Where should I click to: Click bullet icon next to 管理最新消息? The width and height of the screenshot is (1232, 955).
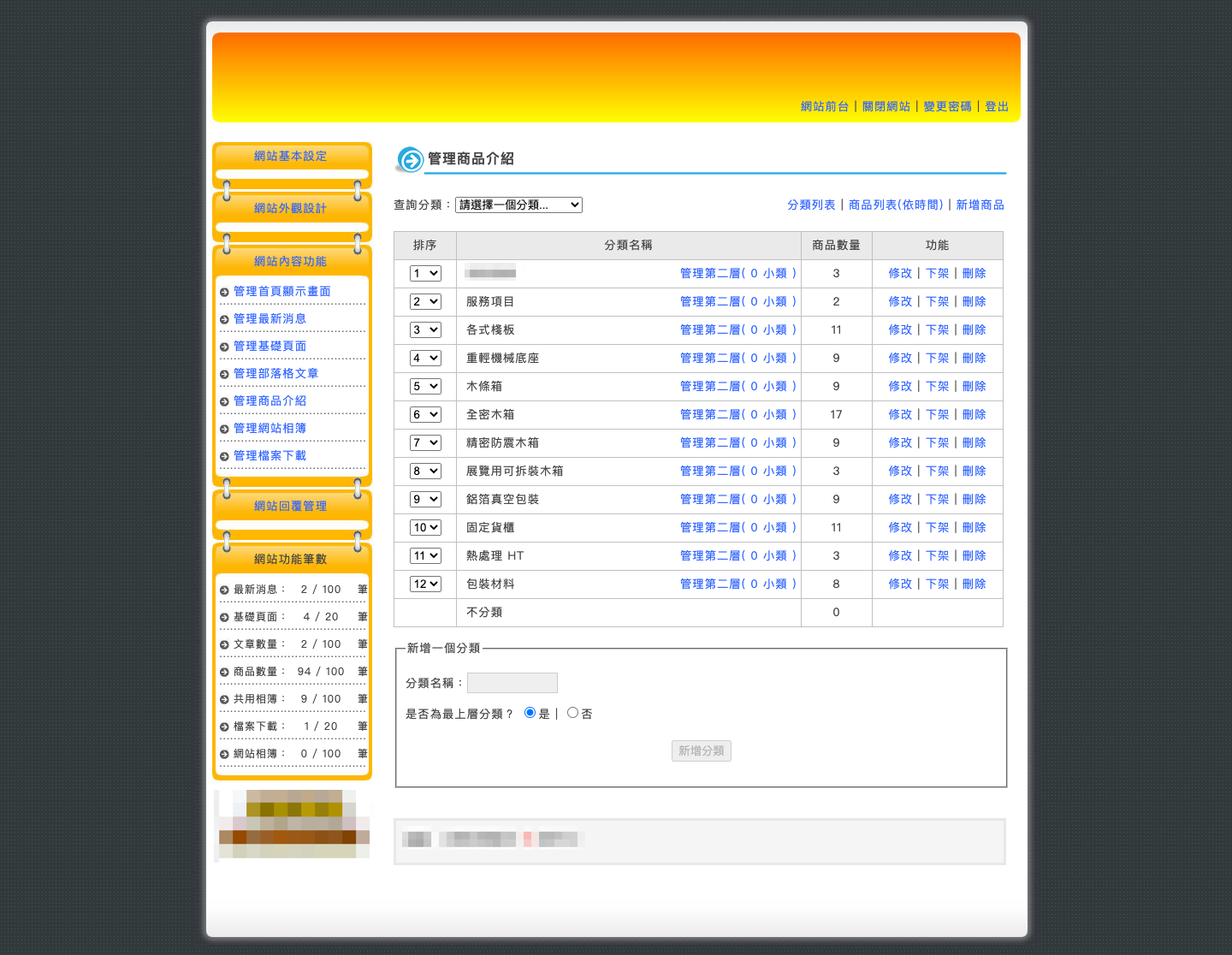tap(224, 320)
